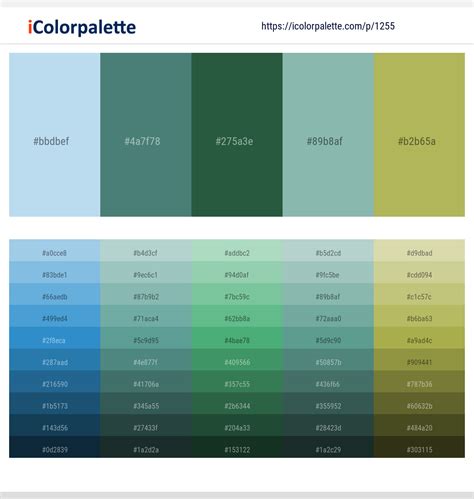
Task: Choose the #4e877f teal shade
Action: coord(146,360)
